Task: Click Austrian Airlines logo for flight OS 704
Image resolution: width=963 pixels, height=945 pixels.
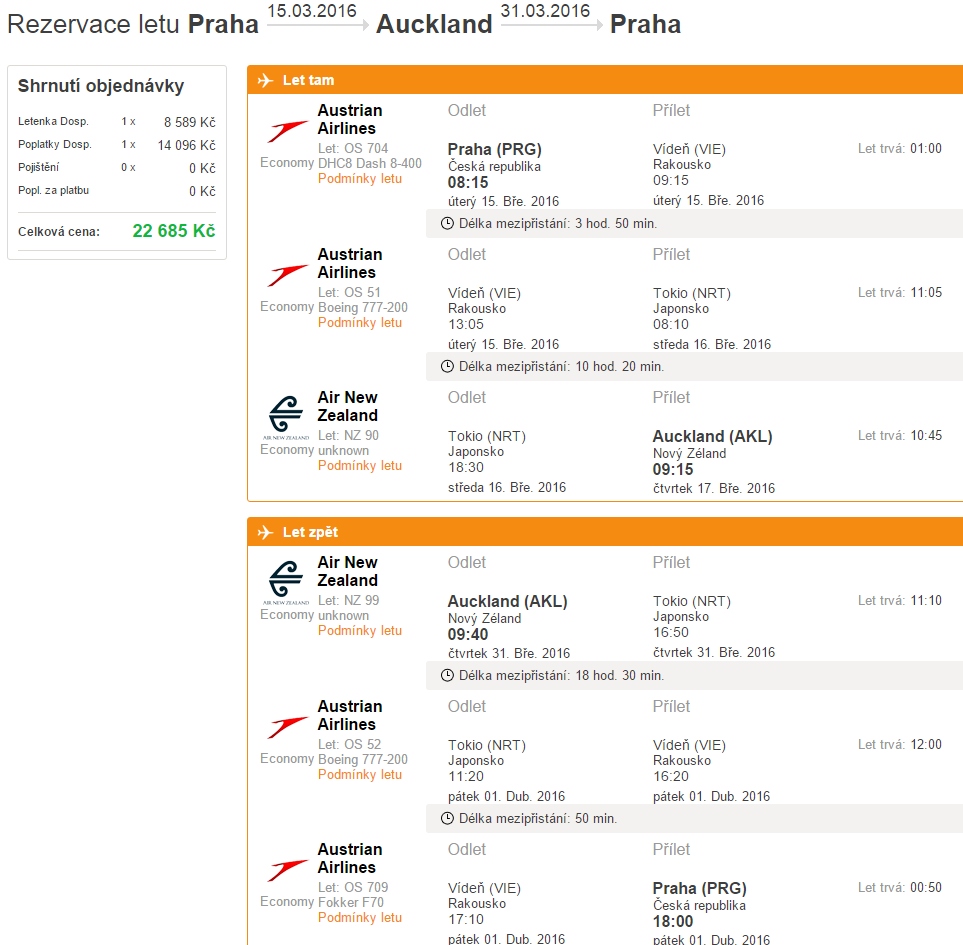Action: [287, 131]
